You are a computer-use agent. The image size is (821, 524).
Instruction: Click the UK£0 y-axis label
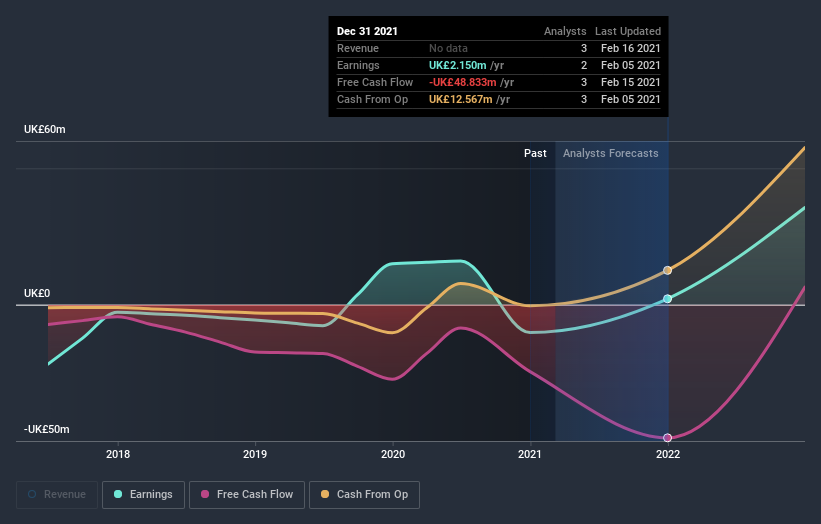[x=37, y=293]
